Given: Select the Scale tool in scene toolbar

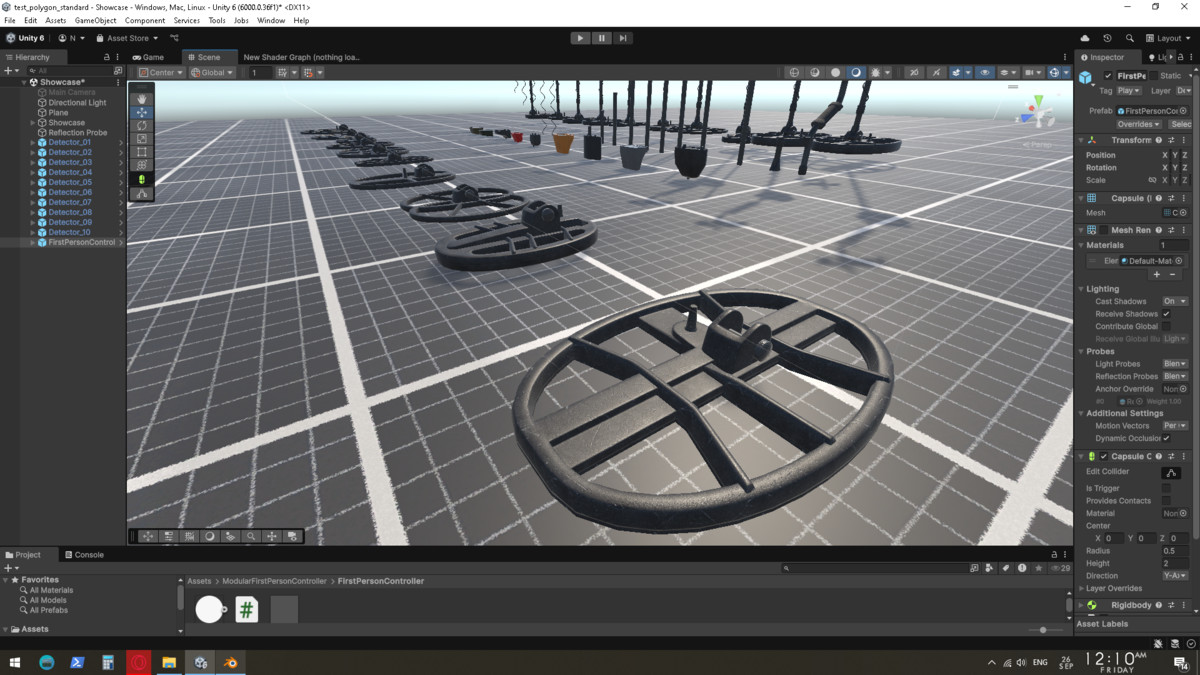Looking at the screenshot, I should 142,139.
